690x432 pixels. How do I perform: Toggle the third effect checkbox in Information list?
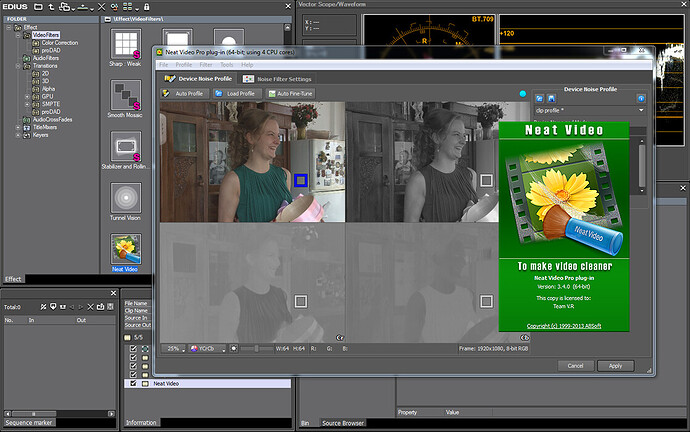[x=133, y=366]
